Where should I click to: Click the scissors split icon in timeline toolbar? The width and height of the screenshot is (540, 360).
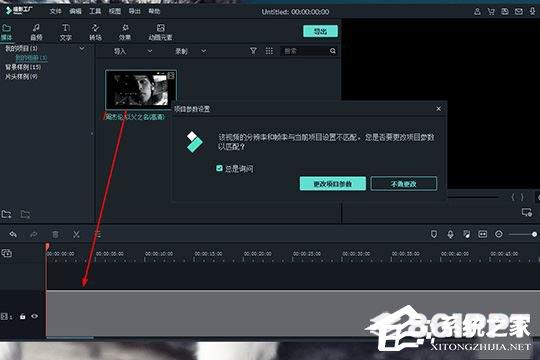click(x=76, y=234)
